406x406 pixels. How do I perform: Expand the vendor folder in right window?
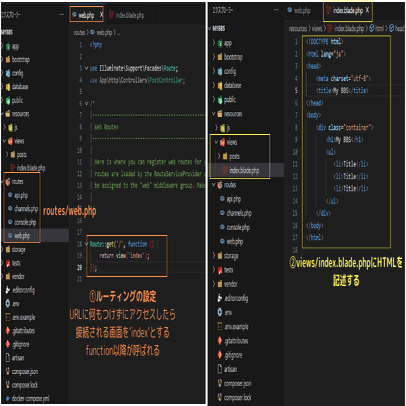(214, 284)
